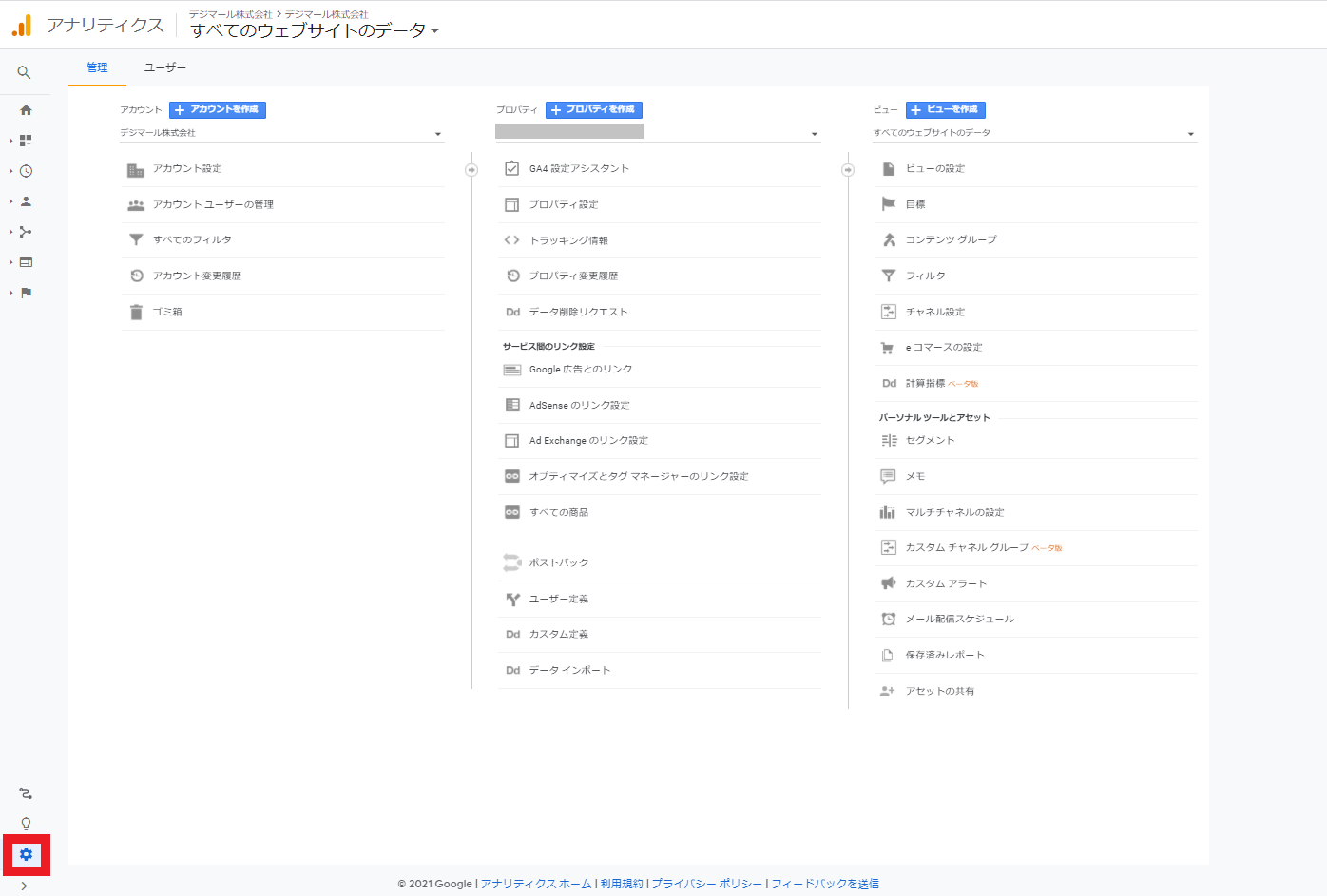Open the アナリティクス ホーム footer link
Screen dimensions: 1327x896
[536, 884]
